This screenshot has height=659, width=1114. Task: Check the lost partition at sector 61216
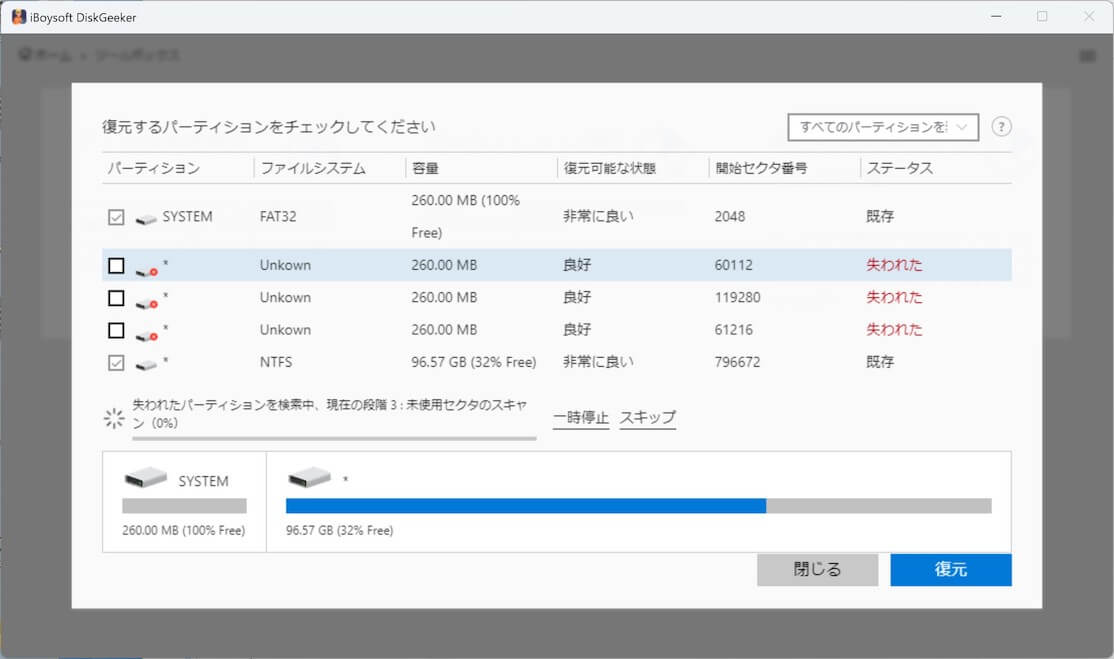click(x=117, y=330)
